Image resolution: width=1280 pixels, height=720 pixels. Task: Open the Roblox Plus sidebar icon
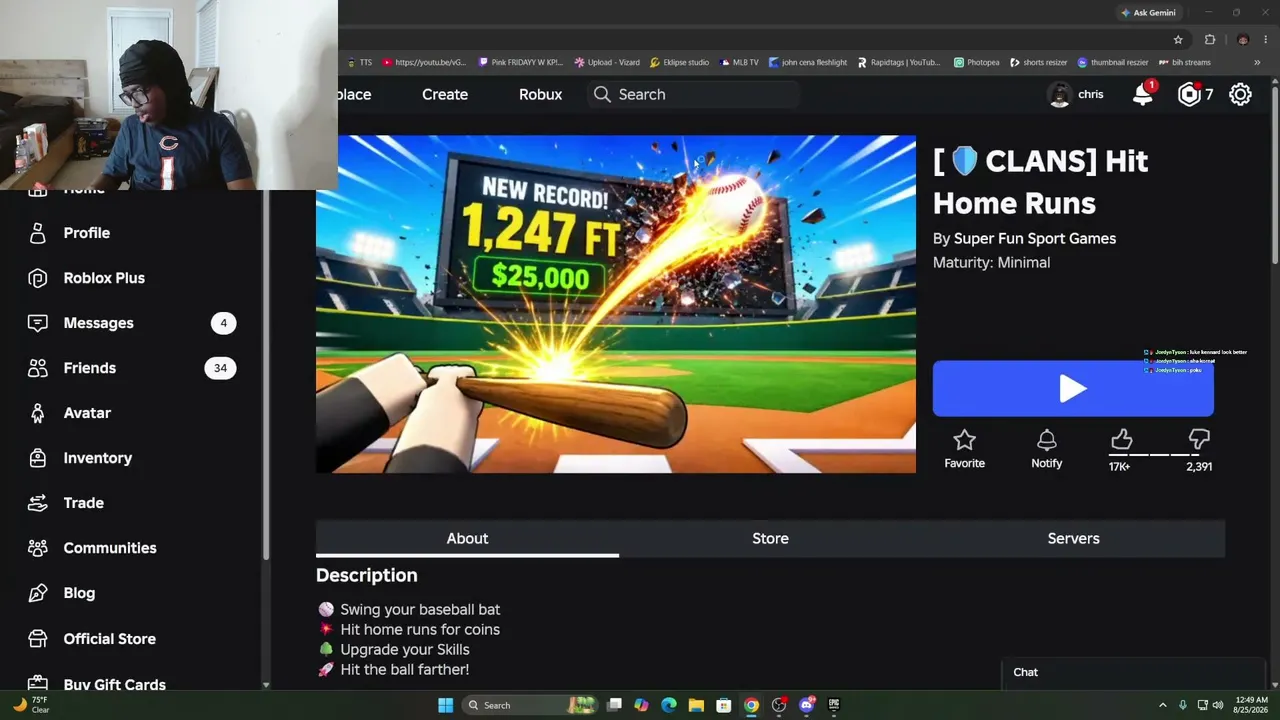tap(38, 278)
